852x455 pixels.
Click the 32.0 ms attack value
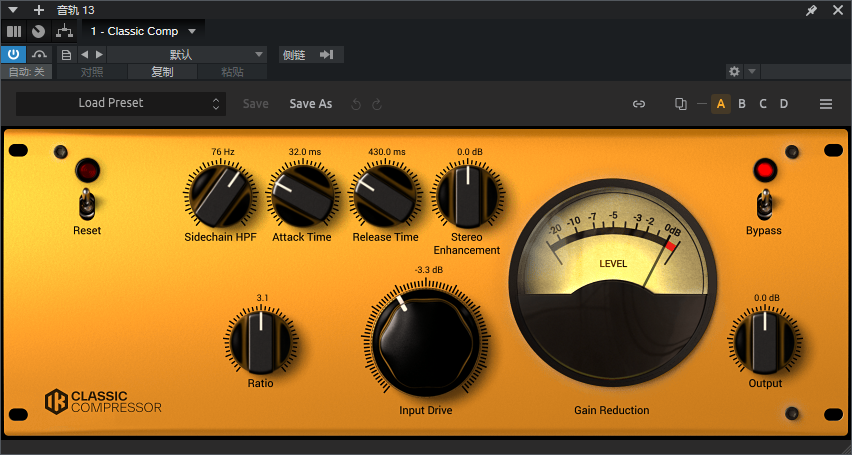305,152
